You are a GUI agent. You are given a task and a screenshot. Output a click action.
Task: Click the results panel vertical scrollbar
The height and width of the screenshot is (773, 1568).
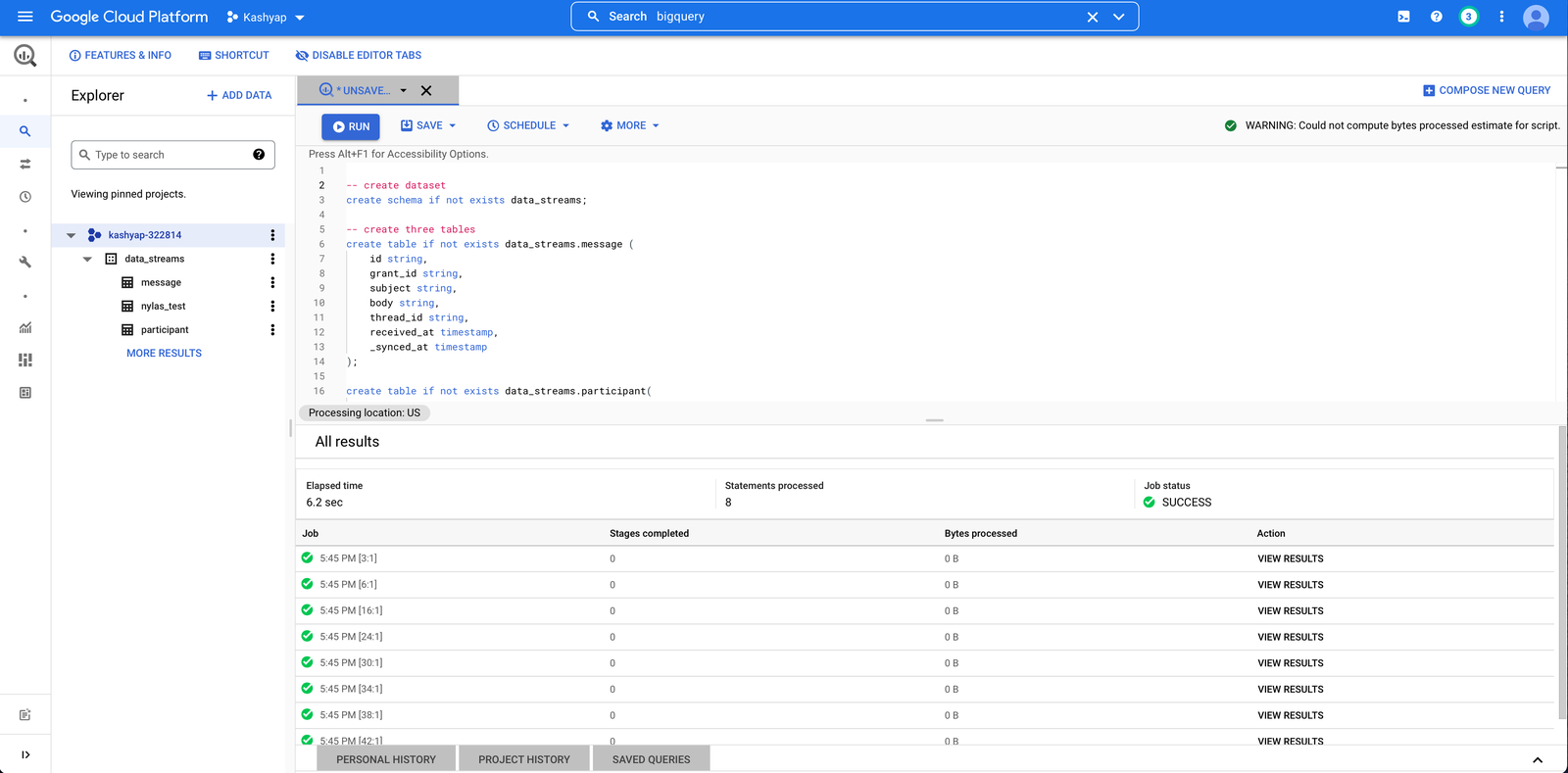[1562, 573]
